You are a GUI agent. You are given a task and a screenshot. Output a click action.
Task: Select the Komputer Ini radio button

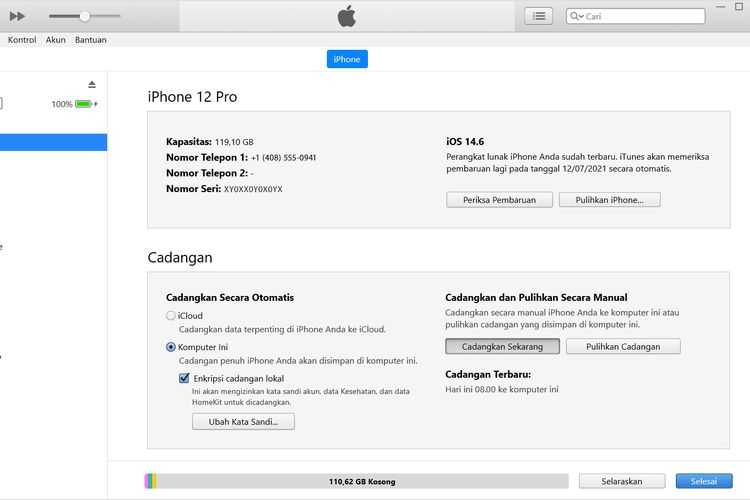[x=171, y=347]
